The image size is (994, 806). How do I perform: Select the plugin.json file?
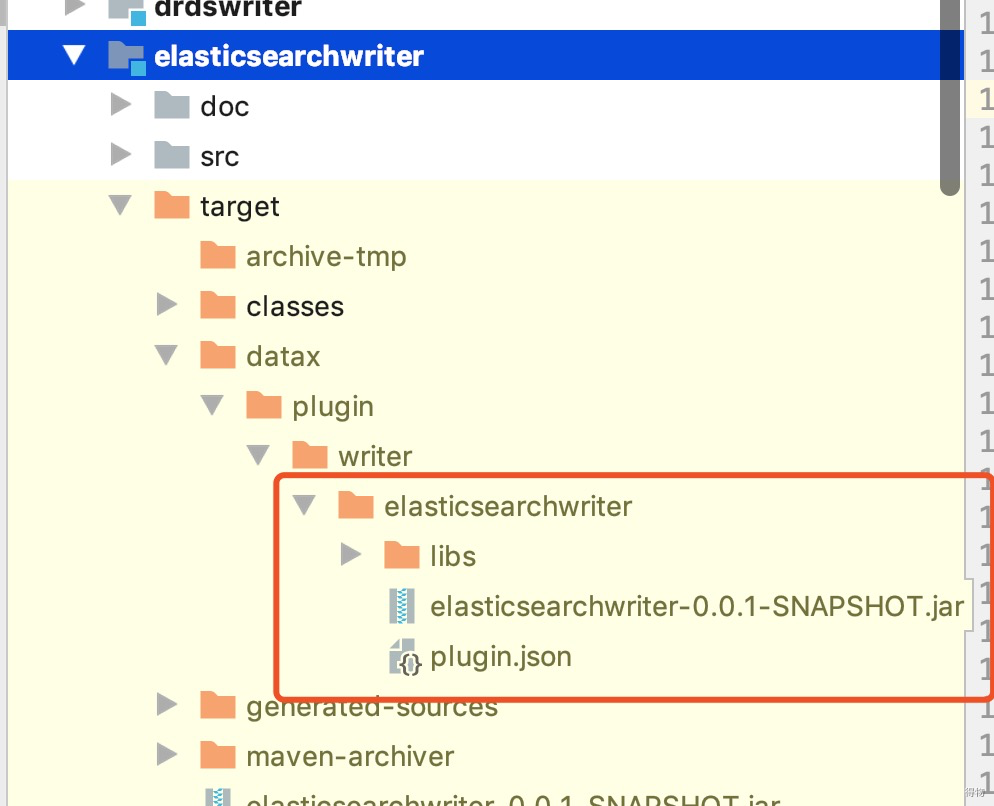point(500,656)
